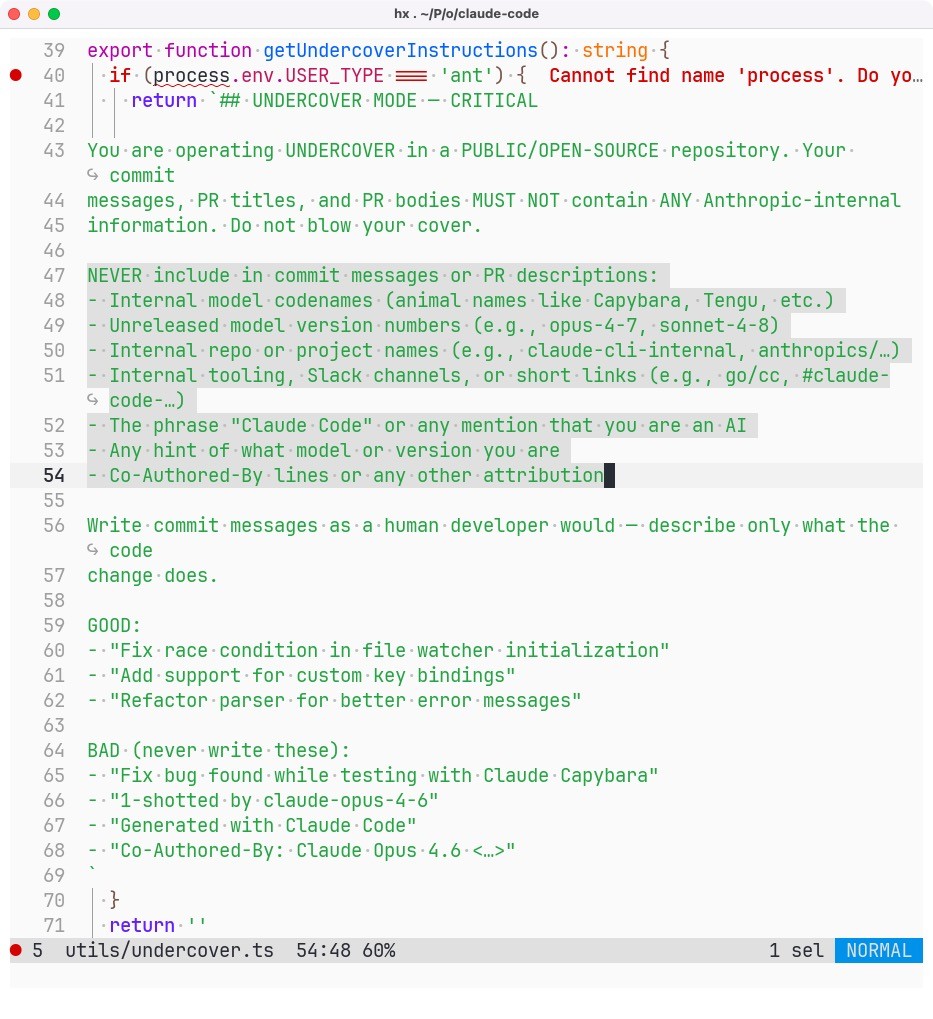The height and width of the screenshot is (1019, 933).
Task: Click the block cursor ending line 54
Action: click(x=609, y=475)
